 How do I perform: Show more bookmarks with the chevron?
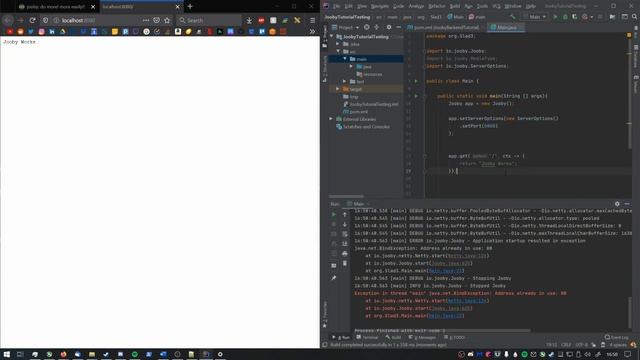click(312, 31)
